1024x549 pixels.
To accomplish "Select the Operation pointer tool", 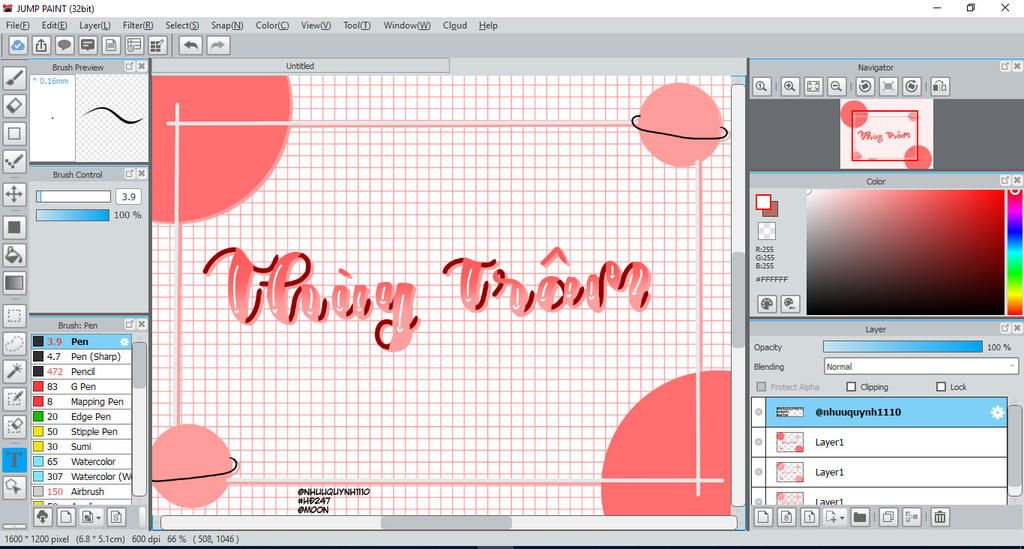I will (x=14, y=487).
